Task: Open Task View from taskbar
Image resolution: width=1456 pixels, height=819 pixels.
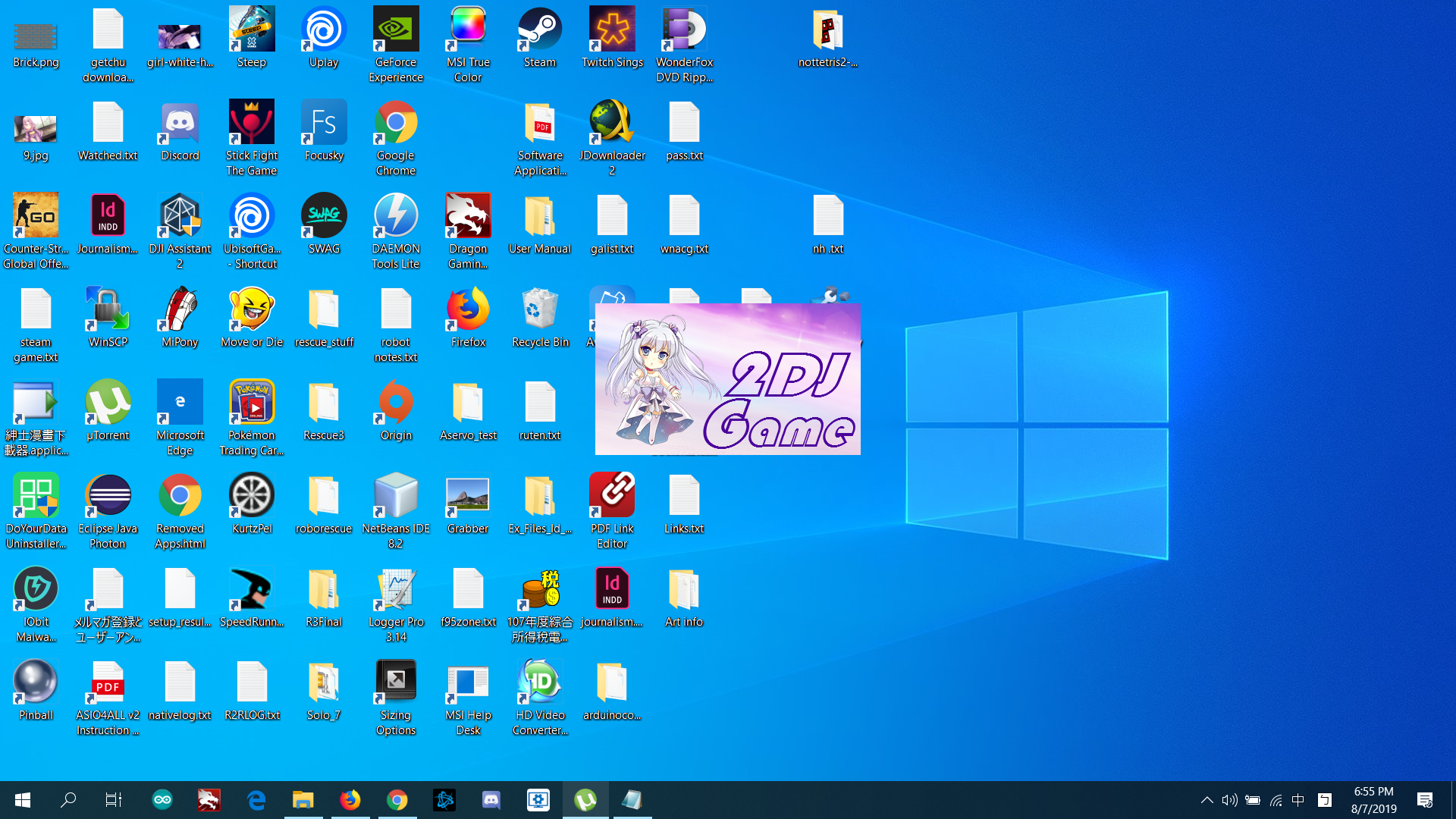Action: [x=114, y=800]
